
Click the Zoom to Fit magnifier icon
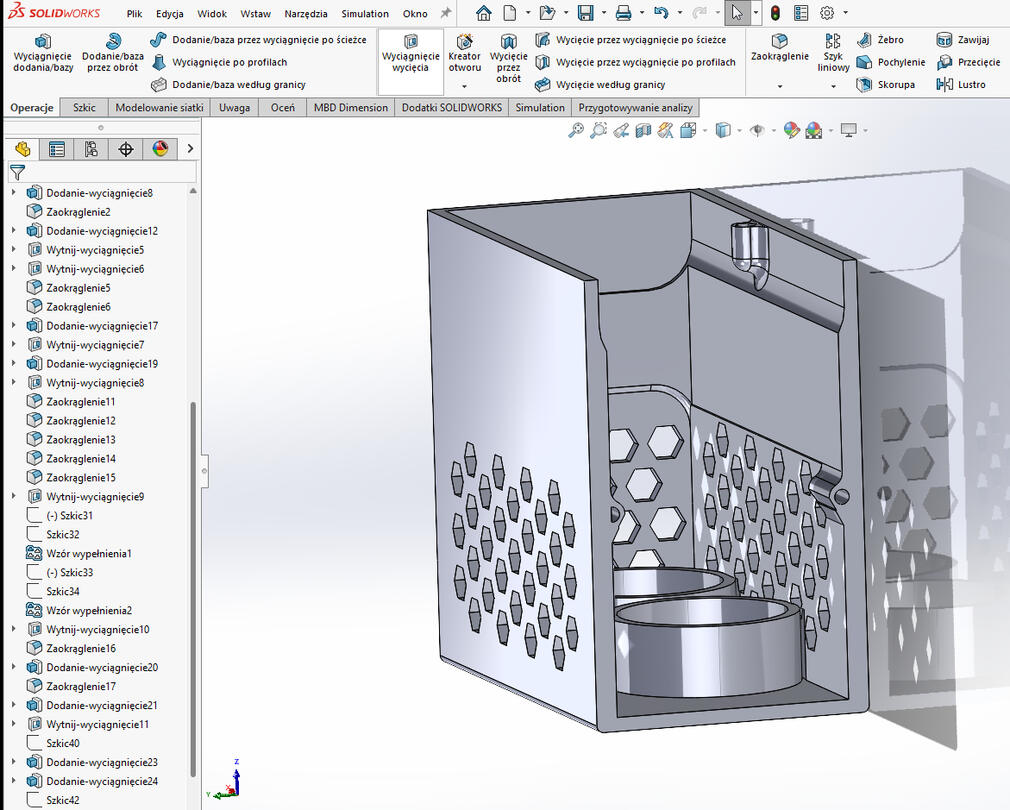pos(576,130)
